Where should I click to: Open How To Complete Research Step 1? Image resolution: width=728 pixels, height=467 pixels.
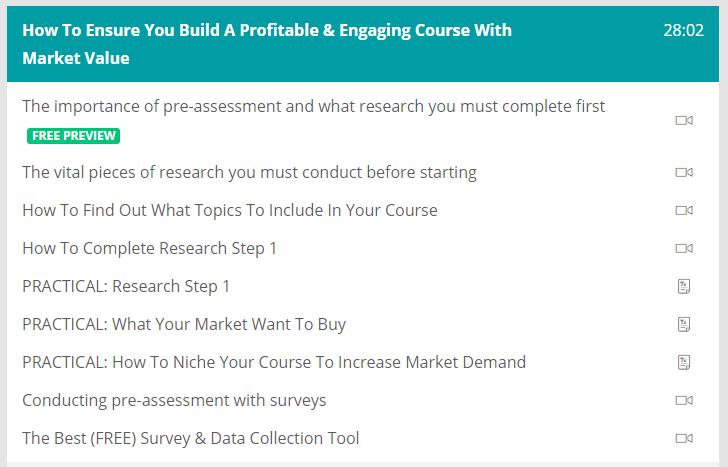tap(150, 248)
